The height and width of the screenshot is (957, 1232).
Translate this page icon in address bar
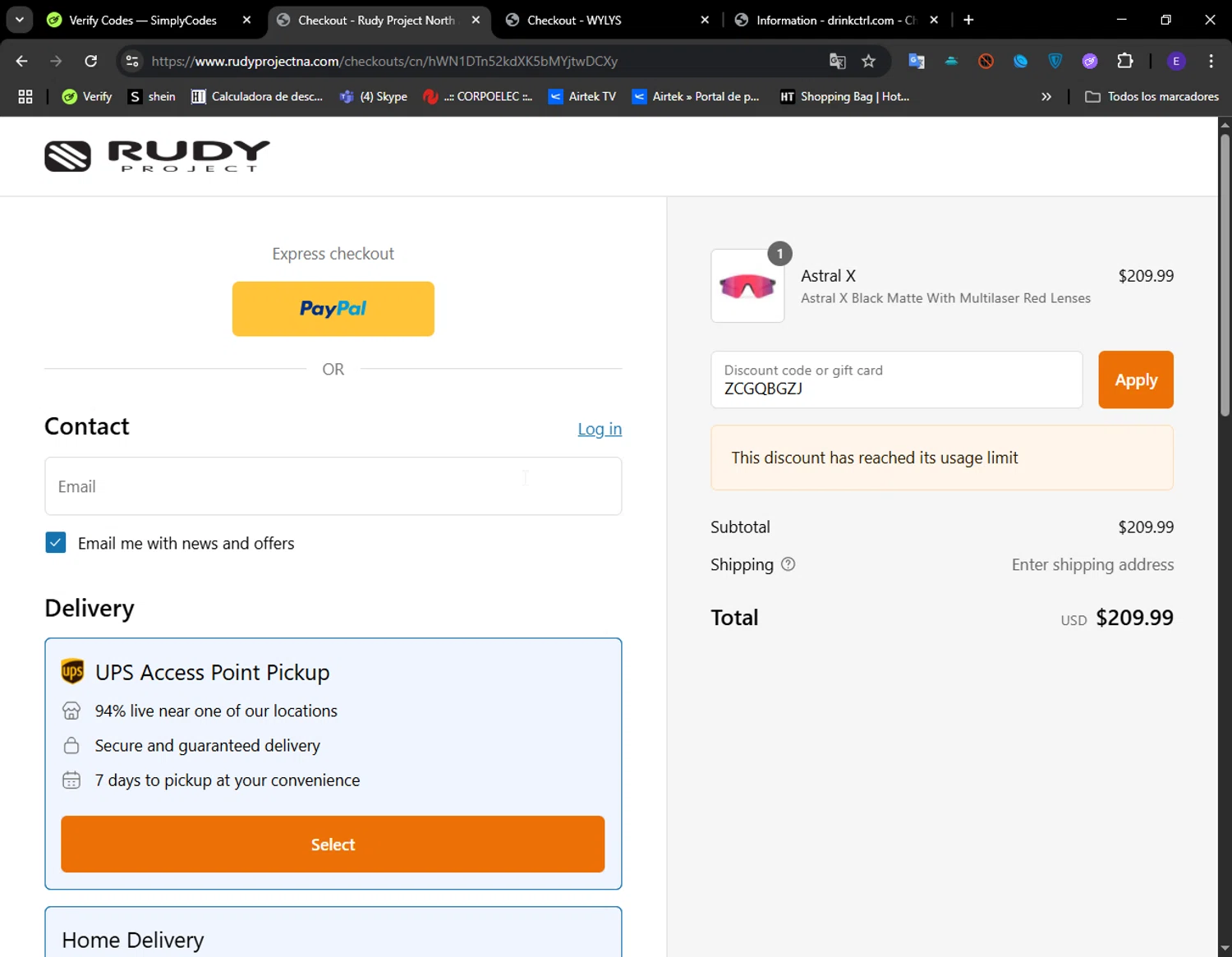[837, 61]
